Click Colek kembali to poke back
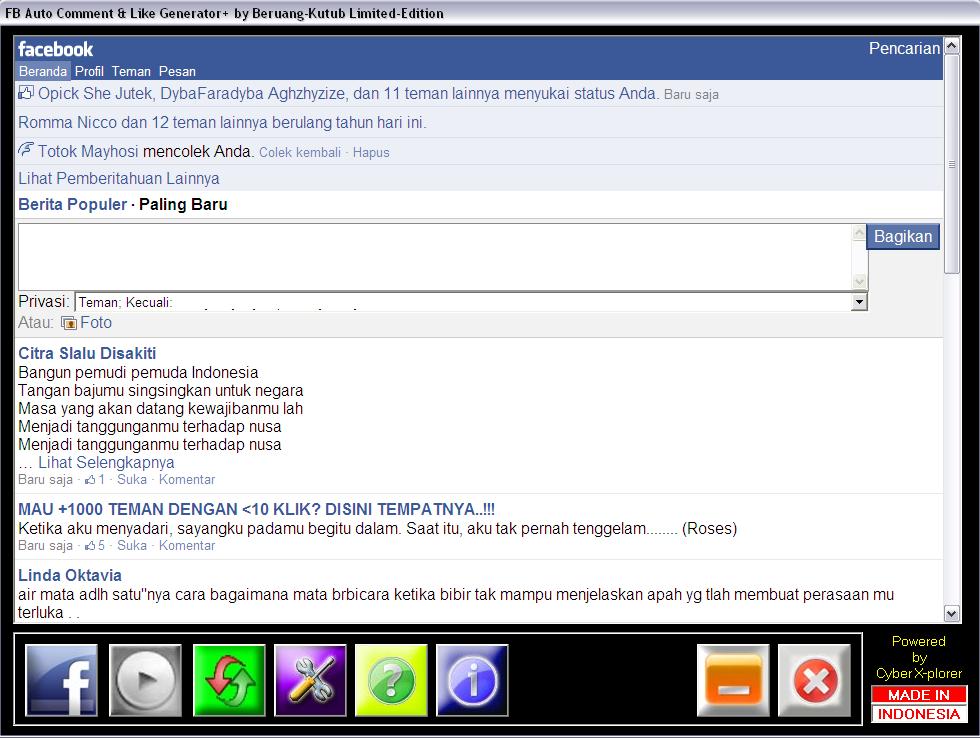The height and width of the screenshot is (738, 980). pyautogui.click(x=300, y=152)
